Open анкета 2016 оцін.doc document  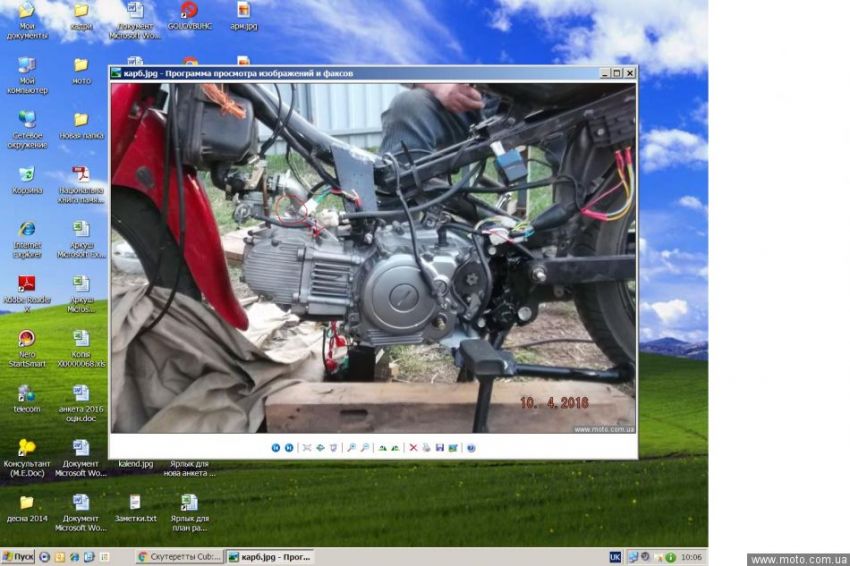coord(81,404)
